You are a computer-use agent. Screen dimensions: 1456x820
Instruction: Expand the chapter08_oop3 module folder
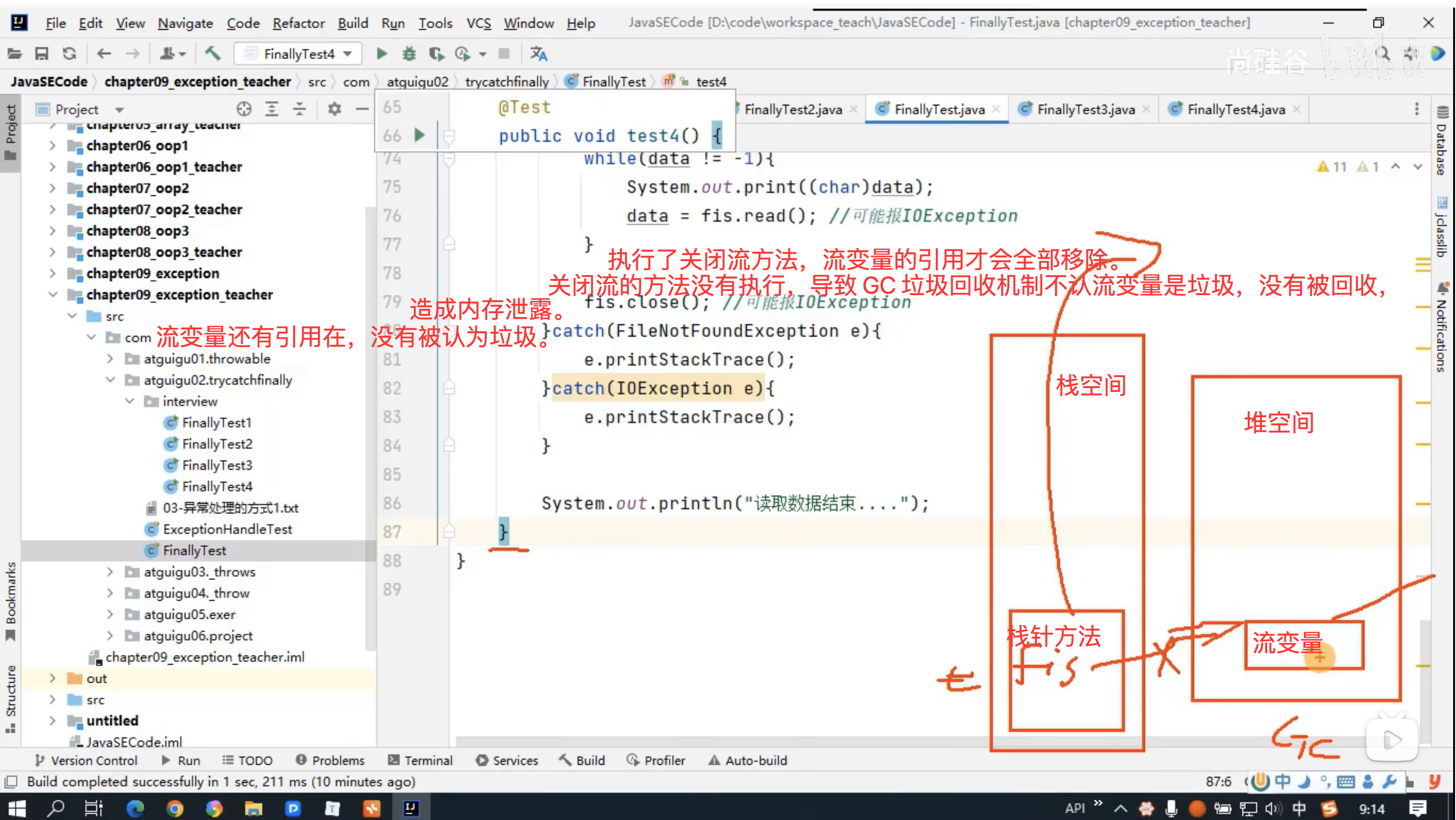52,231
